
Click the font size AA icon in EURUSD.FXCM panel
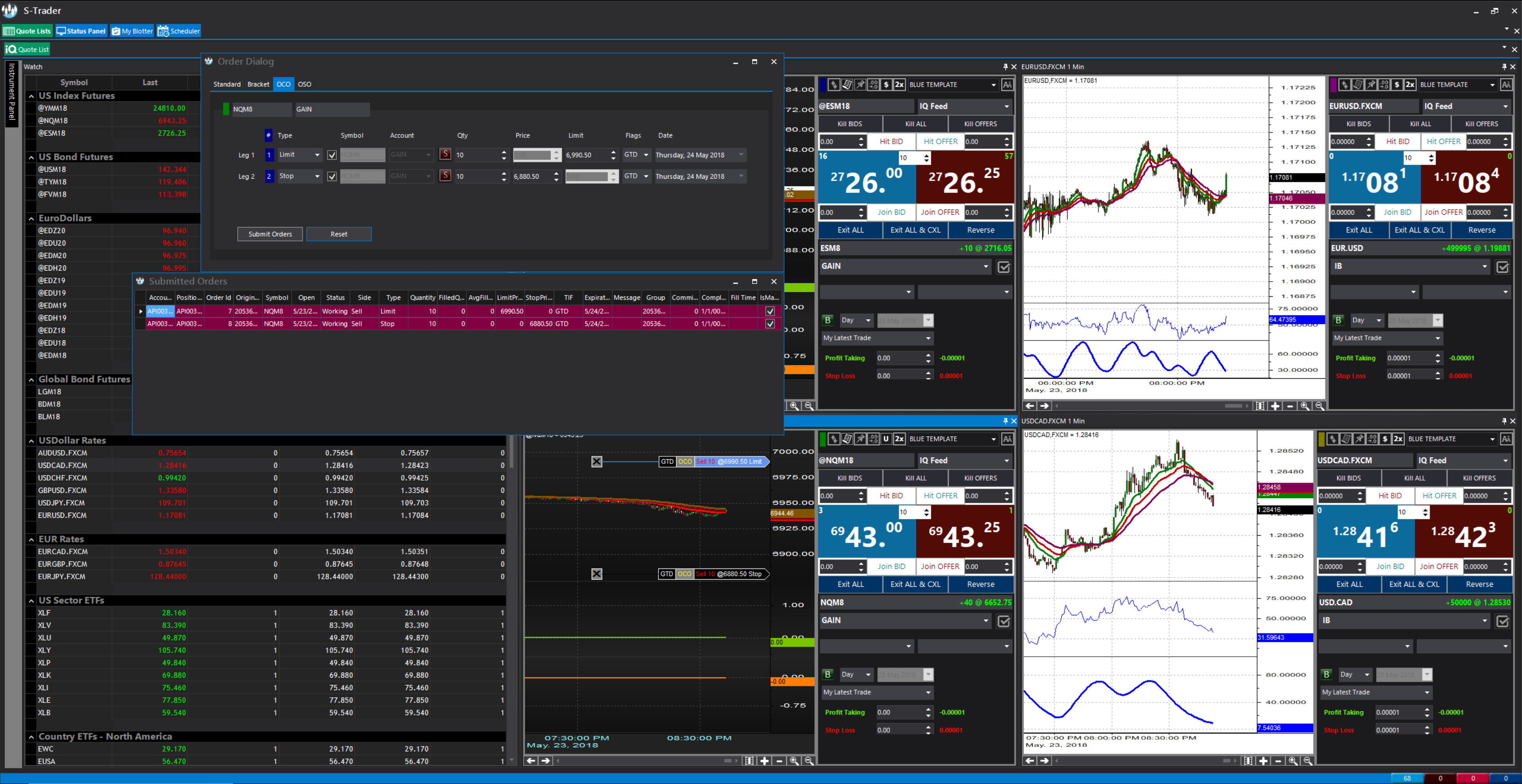[x=1506, y=85]
